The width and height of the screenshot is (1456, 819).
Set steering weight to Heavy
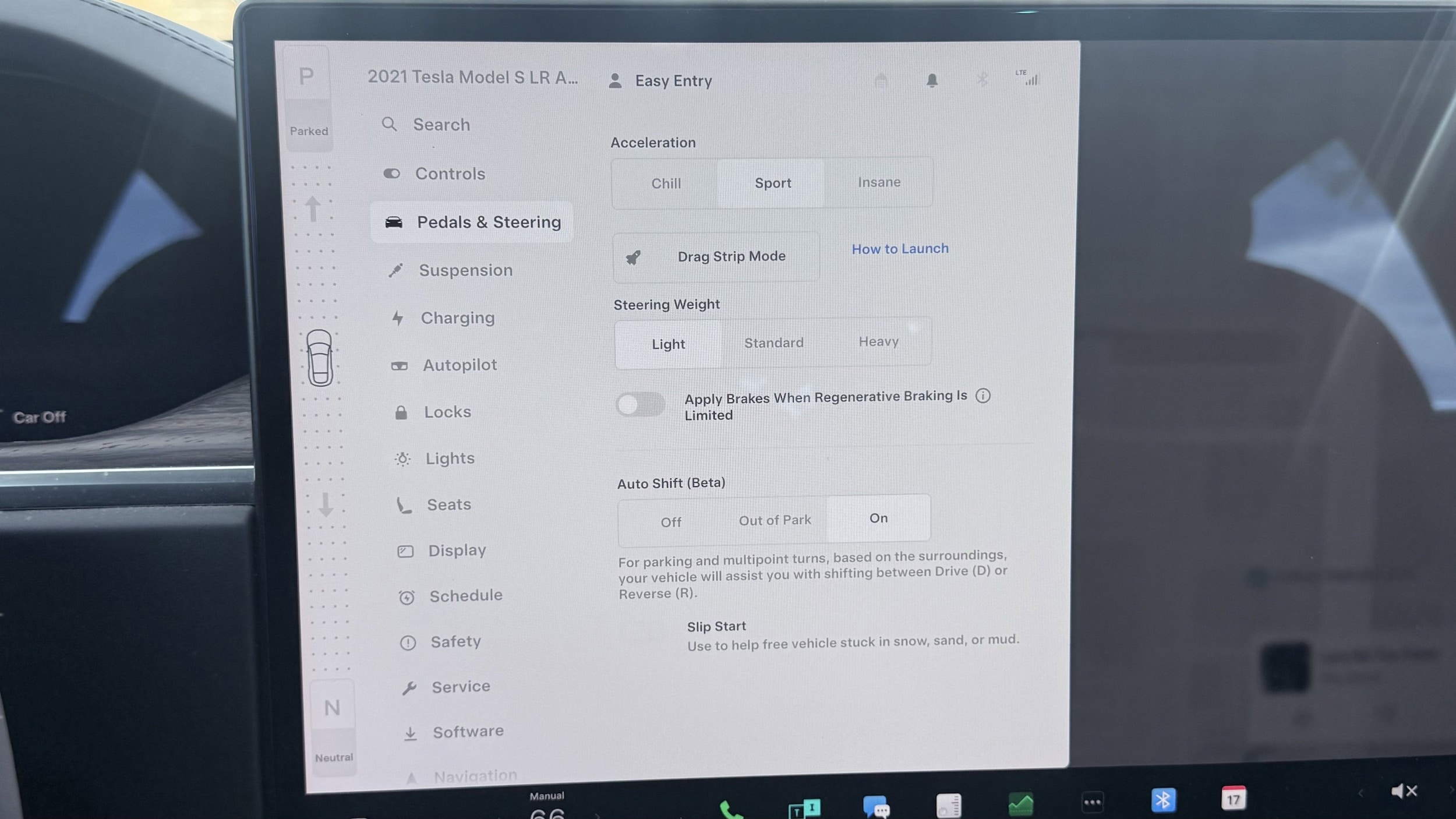click(878, 341)
